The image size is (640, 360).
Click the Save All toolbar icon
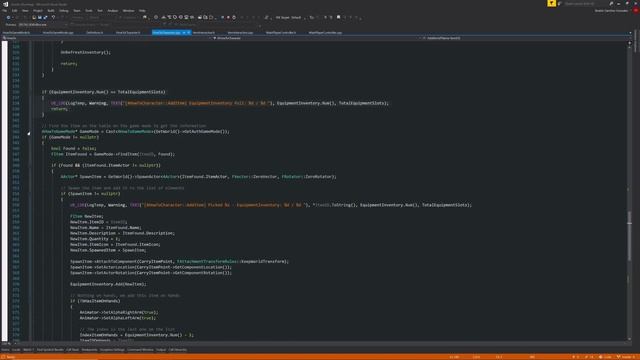coord(45,18)
